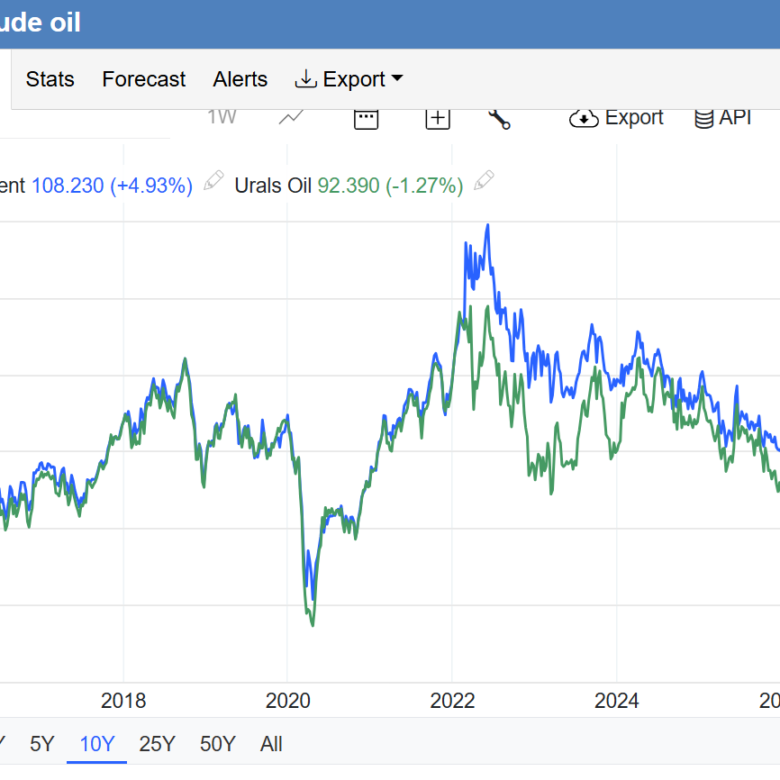Click the cloud Export button in chart toolbar
Viewport: 780px width, 780px height.
(616, 118)
